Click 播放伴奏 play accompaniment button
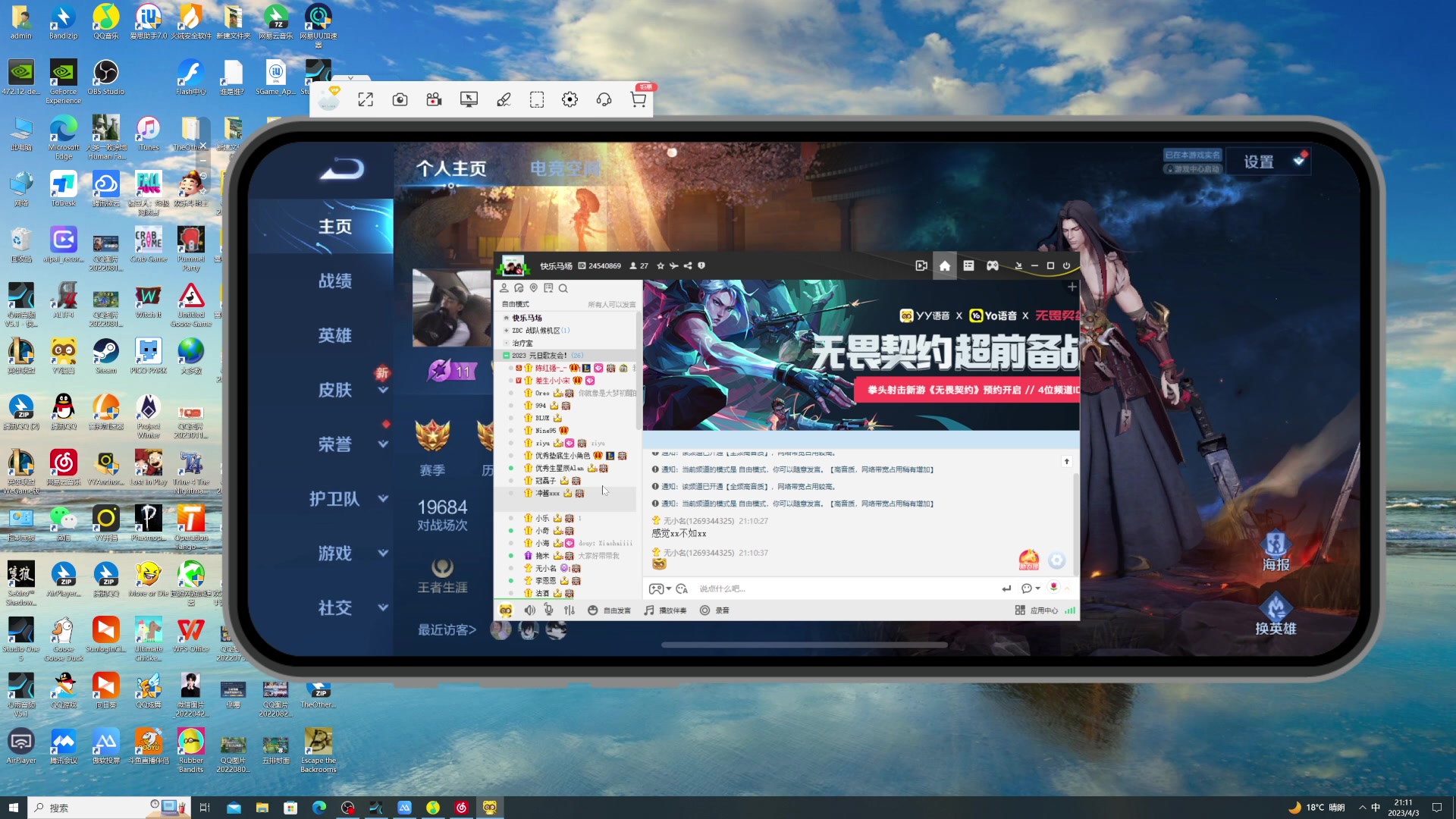1456x819 pixels. [x=665, y=610]
